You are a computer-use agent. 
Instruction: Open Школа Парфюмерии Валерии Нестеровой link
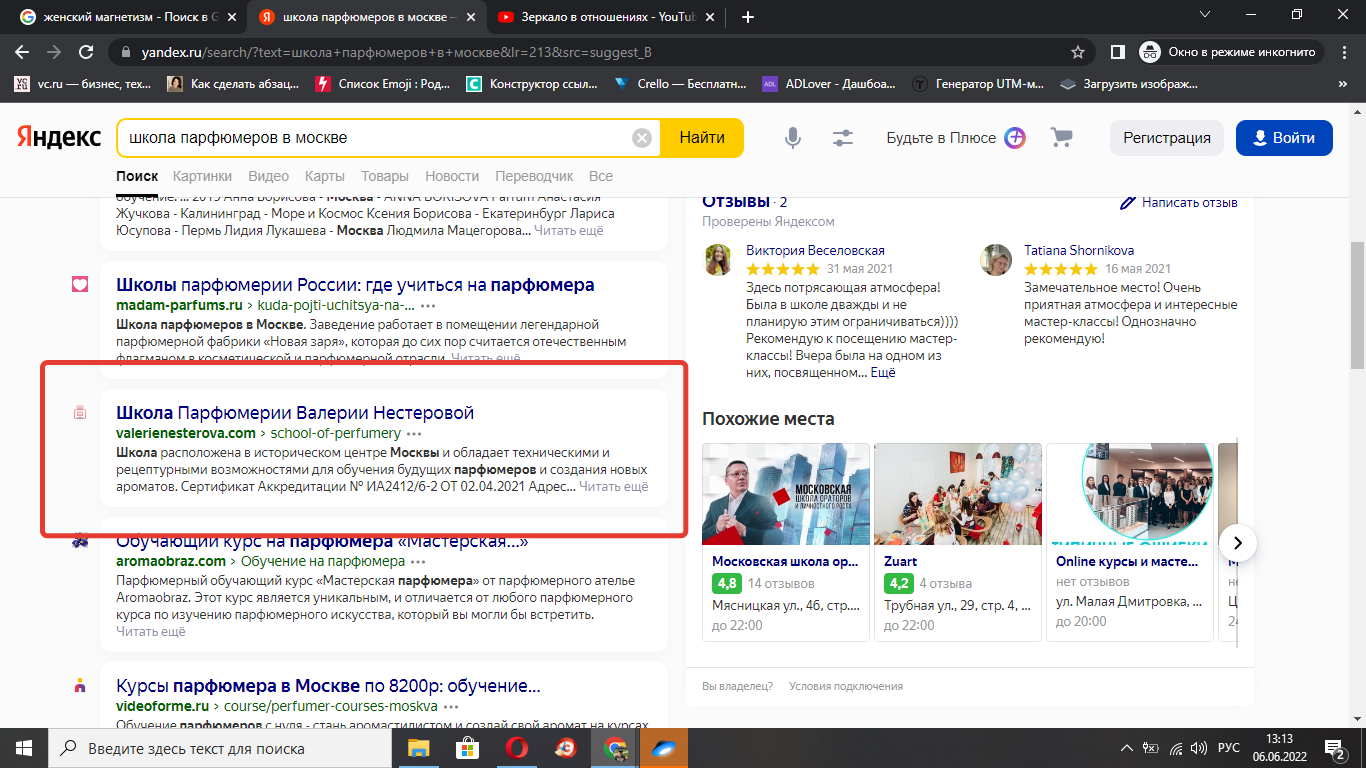tap(295, 413)
